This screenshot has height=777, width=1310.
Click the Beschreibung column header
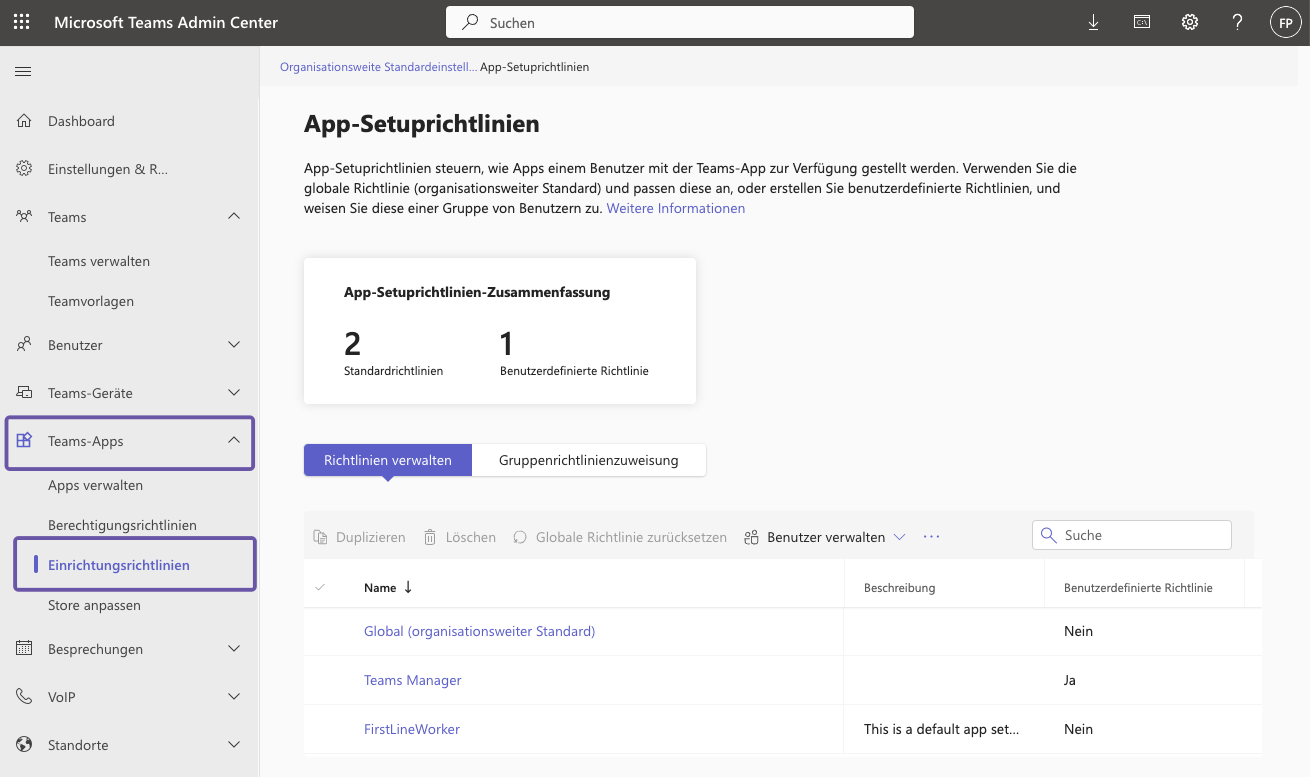(900, 588)
